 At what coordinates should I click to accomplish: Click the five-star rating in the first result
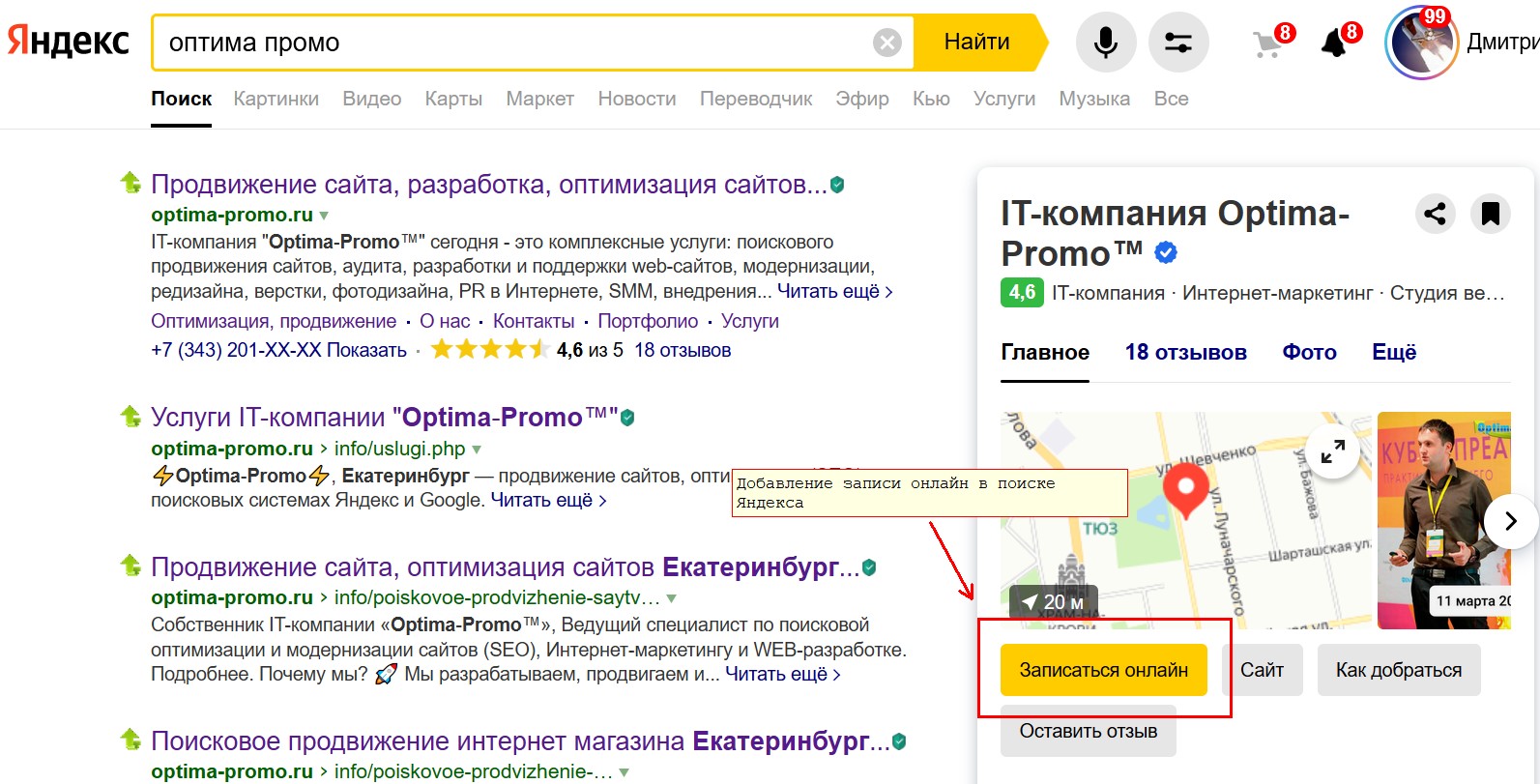point(490,350)
